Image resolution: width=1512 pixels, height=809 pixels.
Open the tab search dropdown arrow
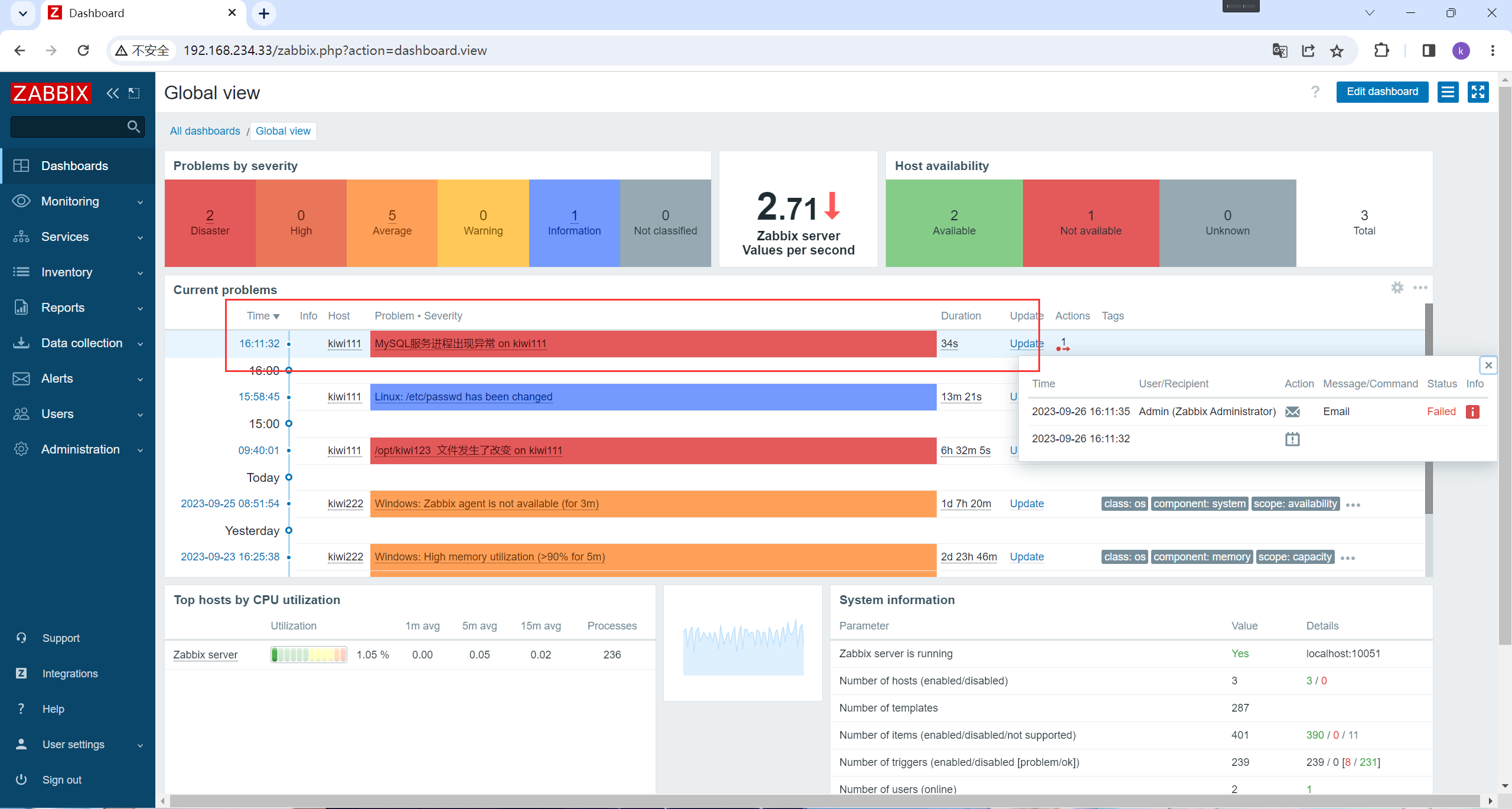tap(22, 13)
